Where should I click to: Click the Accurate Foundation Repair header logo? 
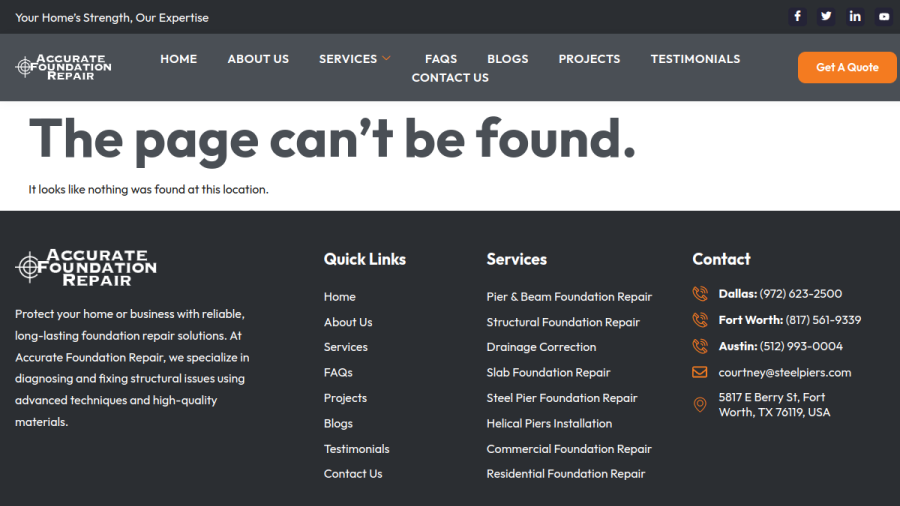pyautogui.click(x=63, y=67)
